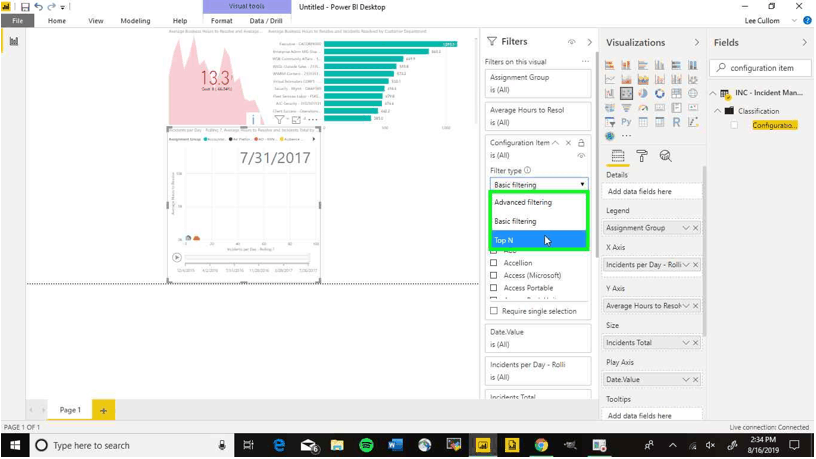
Task: Open Focus mode on the scatter visual
Action: coord(296,120)
